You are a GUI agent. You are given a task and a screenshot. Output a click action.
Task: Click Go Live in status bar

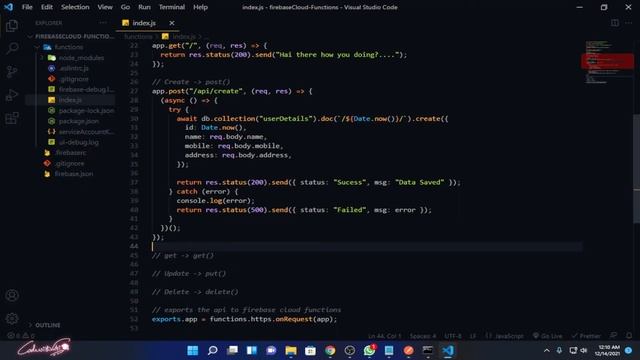coord(548,336)
